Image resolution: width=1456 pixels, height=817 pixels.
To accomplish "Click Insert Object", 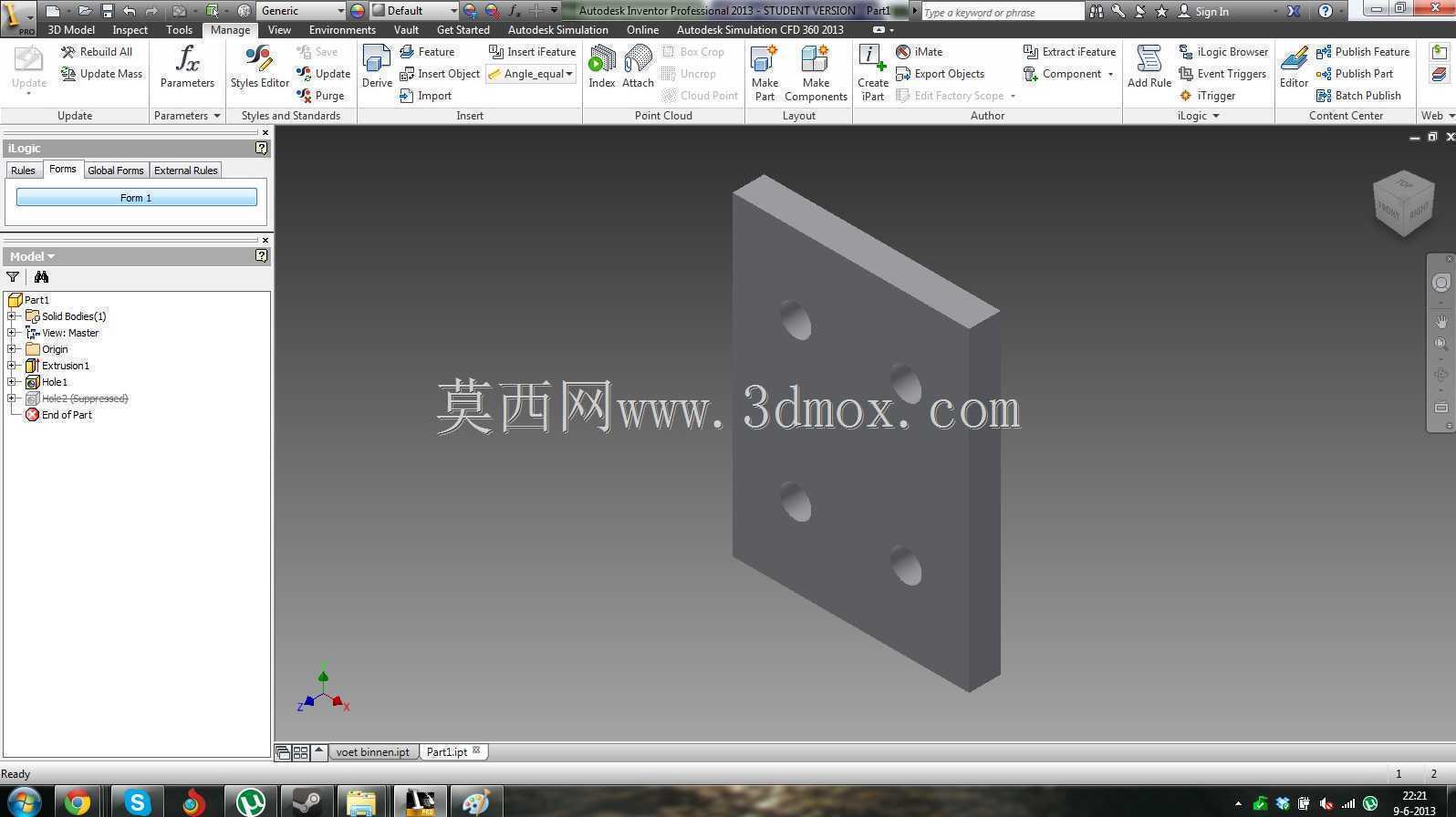I will coord(440,74).
